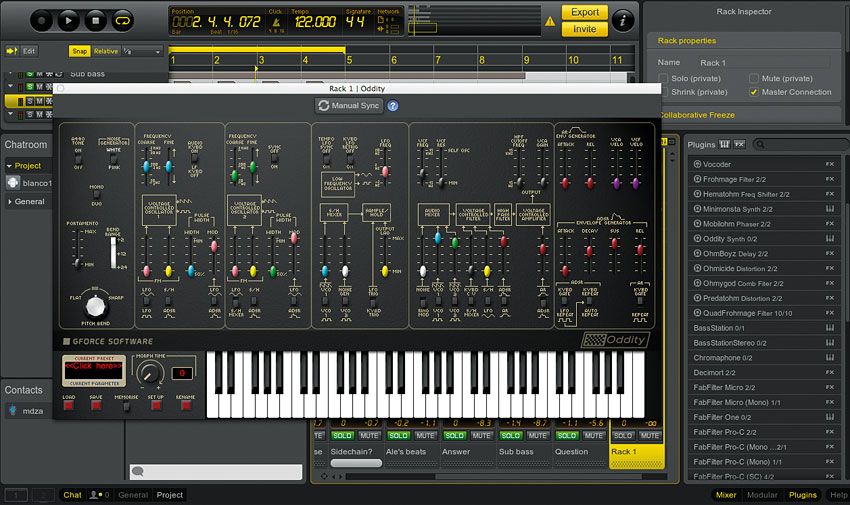This screenshot has width=850, height=505.
Task: Click the Invite button
Action: click(x=584, y=29)
